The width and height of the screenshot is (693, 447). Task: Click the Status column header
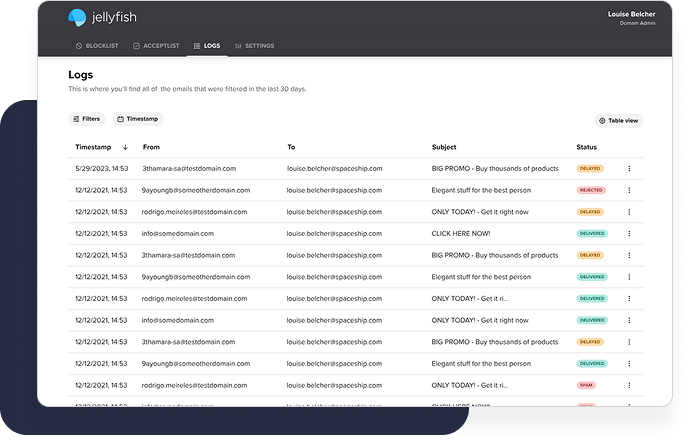(586, 147)
